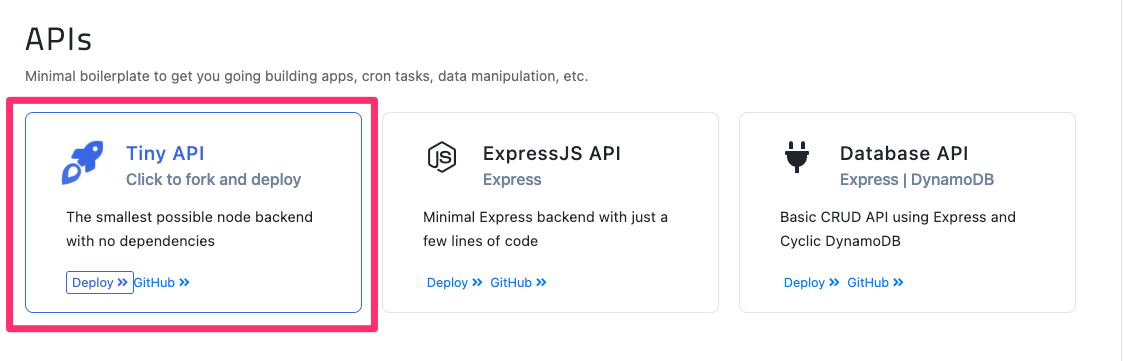This screenshot has width=1123, height=361.
Task: Select the Database API title
Action: 904,153
